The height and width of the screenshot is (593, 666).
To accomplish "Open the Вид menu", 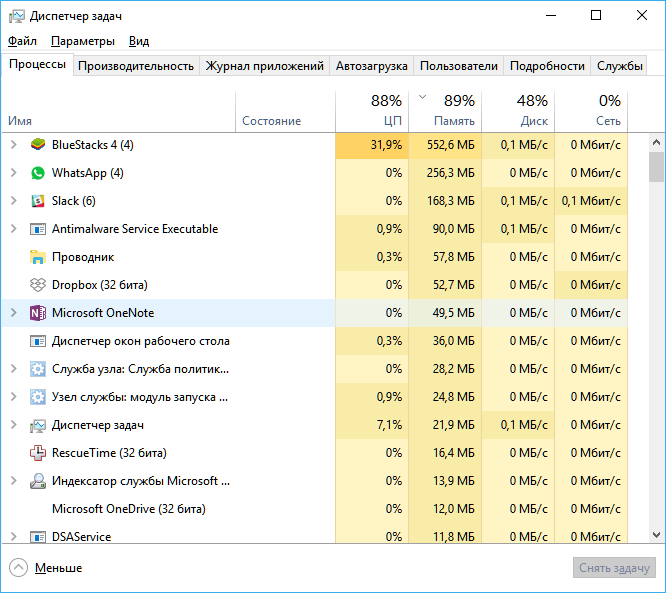I will [139, 41].
